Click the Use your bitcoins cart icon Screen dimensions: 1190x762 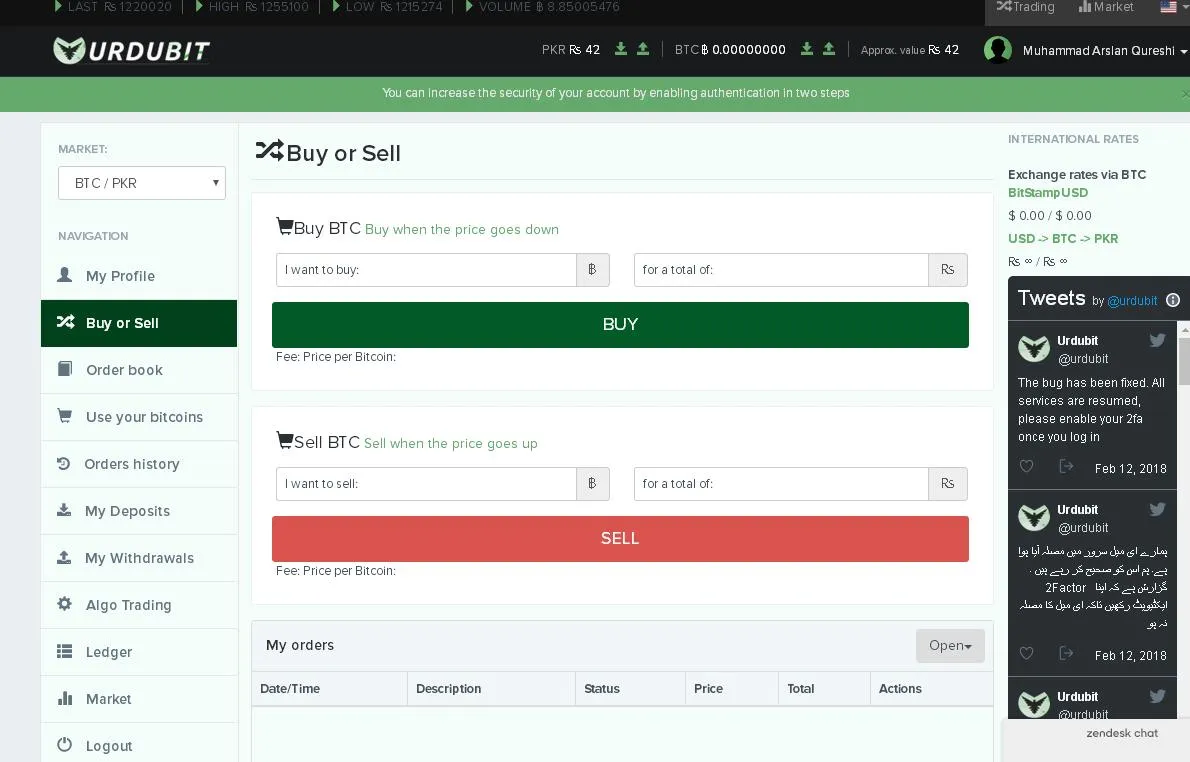click(x=65, y=416)
